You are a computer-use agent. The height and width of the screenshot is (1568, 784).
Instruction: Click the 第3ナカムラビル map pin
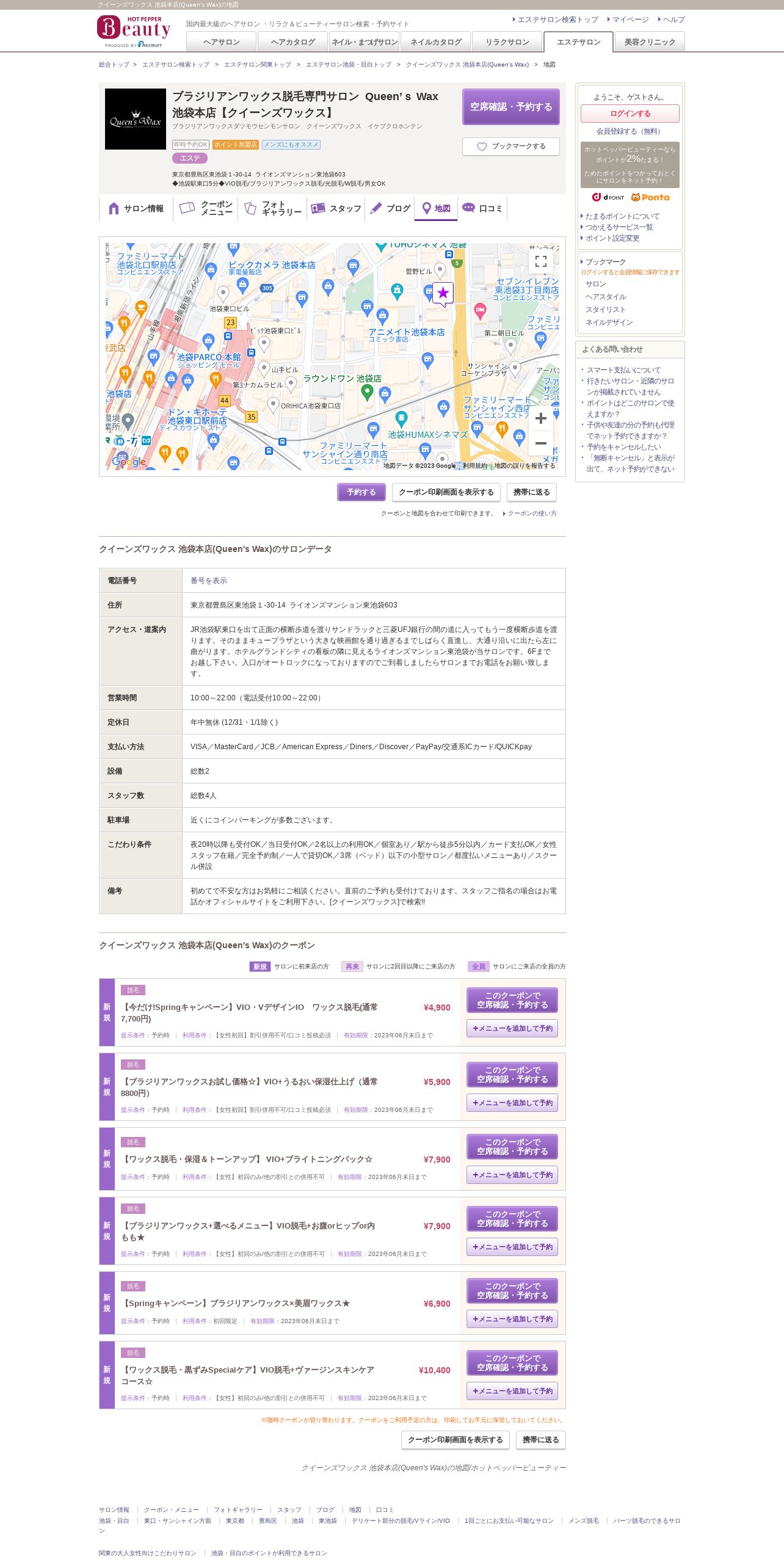pos(291,383)
